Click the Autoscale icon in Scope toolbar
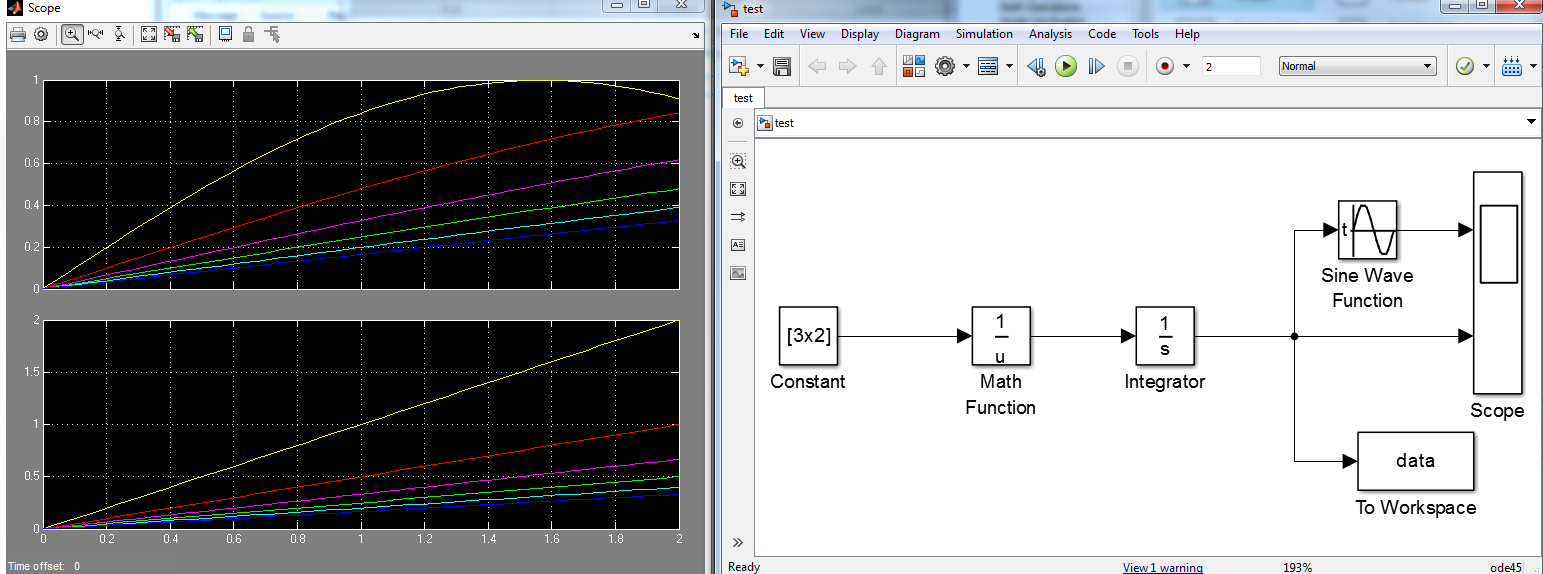Image resolution: width=1543 pixels, height=574 pixels. coord(149,34)
